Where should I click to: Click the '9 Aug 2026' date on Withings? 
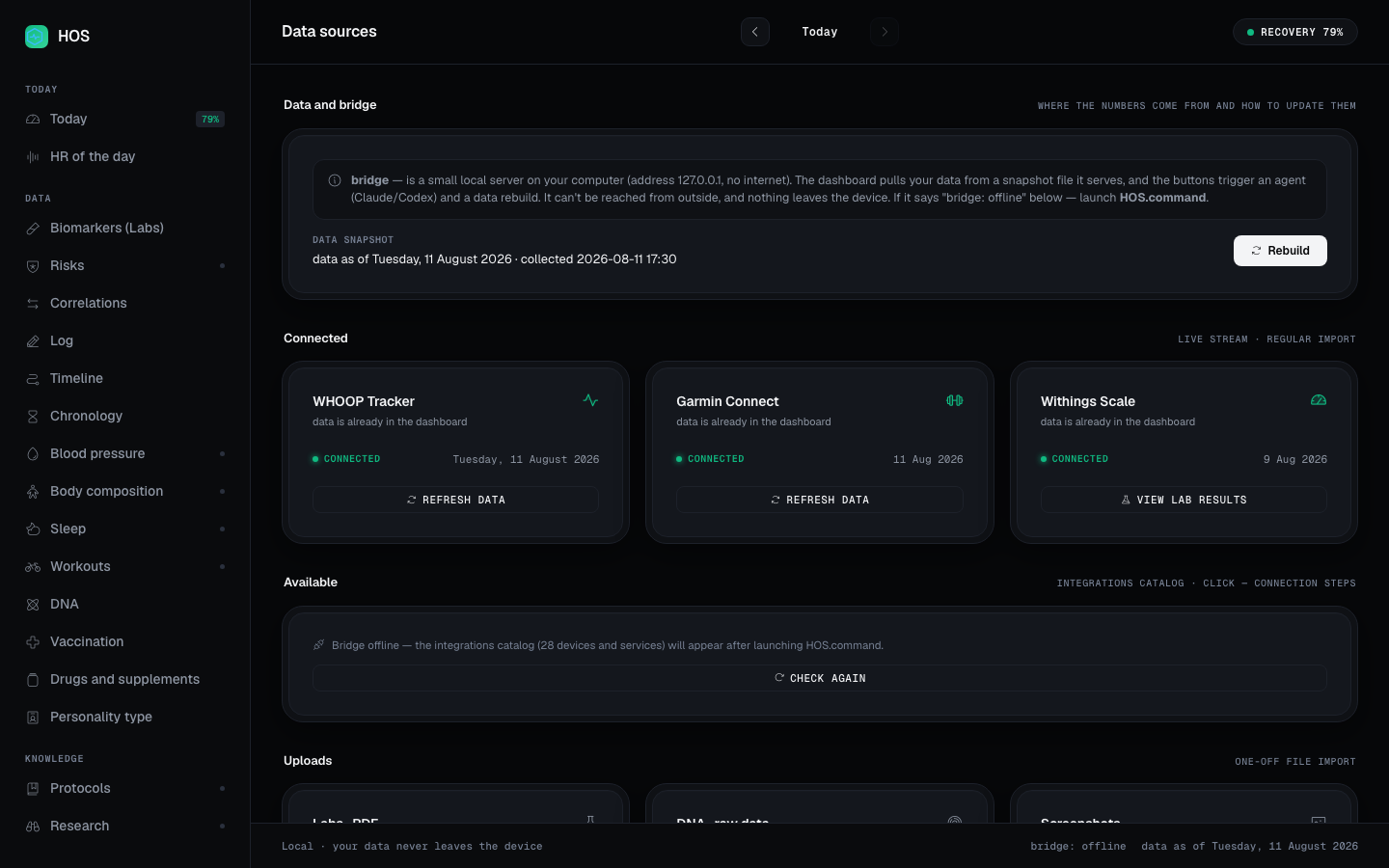click(x=1295, y=459)
